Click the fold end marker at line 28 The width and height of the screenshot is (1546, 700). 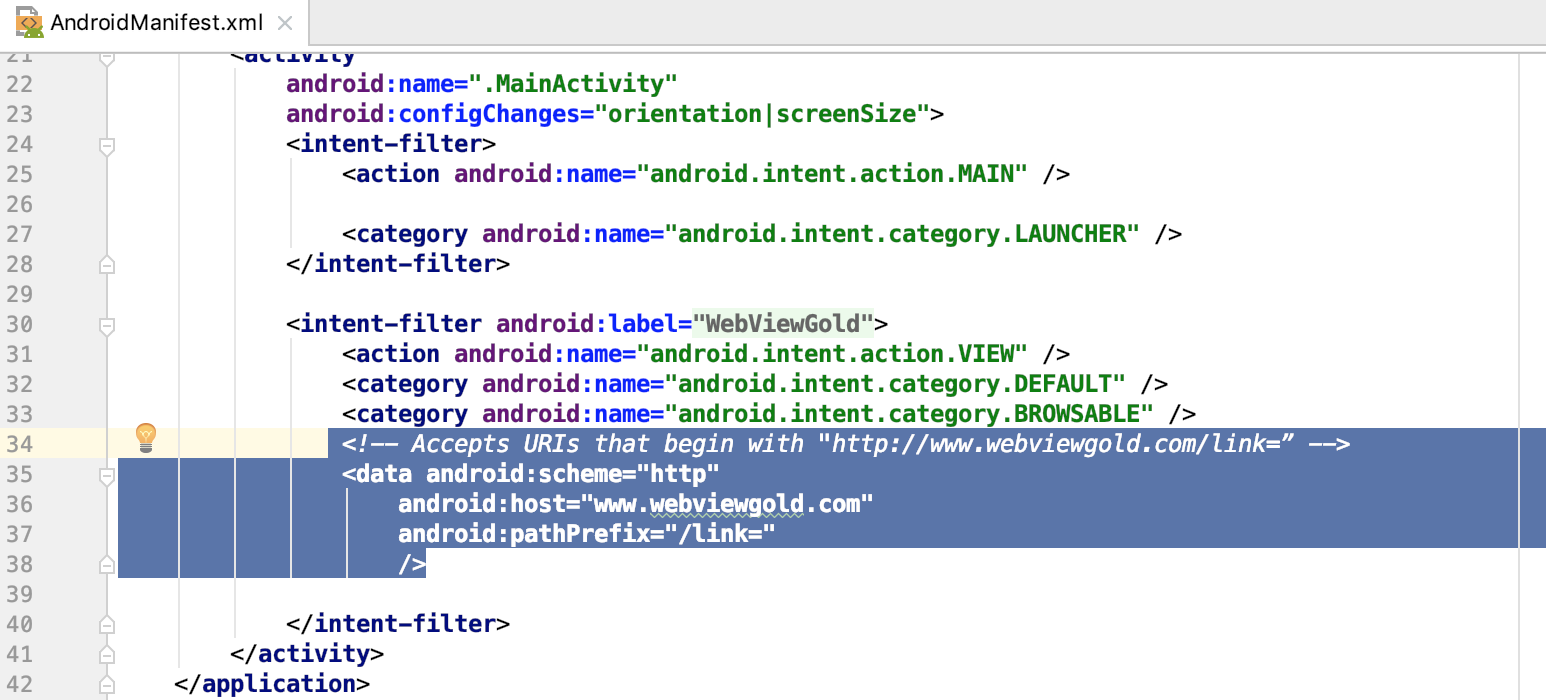point(107,265)
